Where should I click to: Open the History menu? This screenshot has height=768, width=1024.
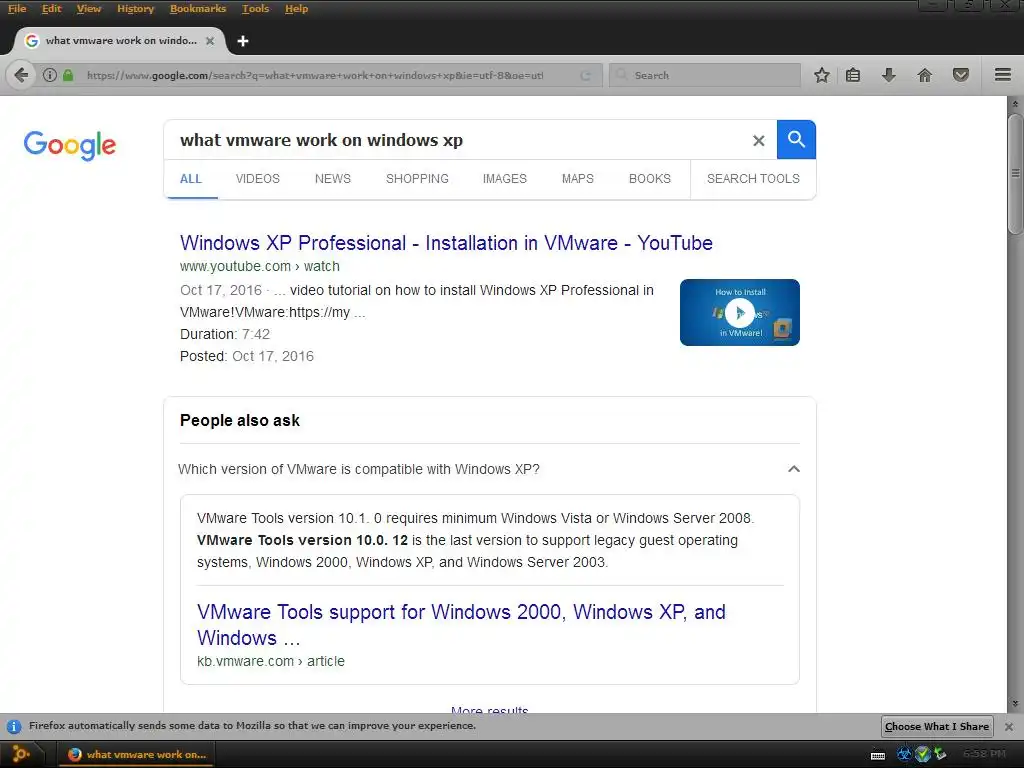[x=135, y=8]
